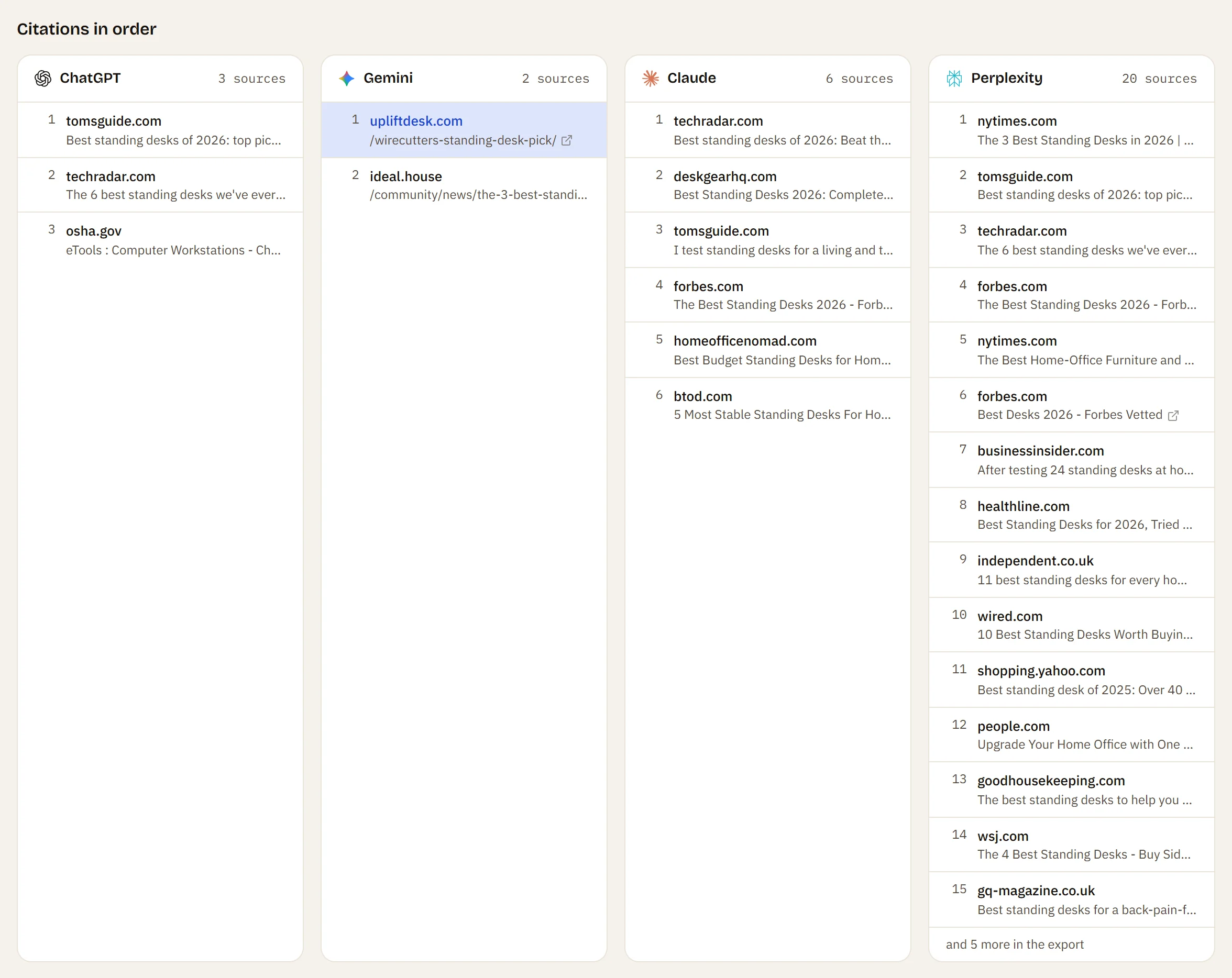Open external link icon beside Best Desks 2026 - Forbes Vetted

1173,415
